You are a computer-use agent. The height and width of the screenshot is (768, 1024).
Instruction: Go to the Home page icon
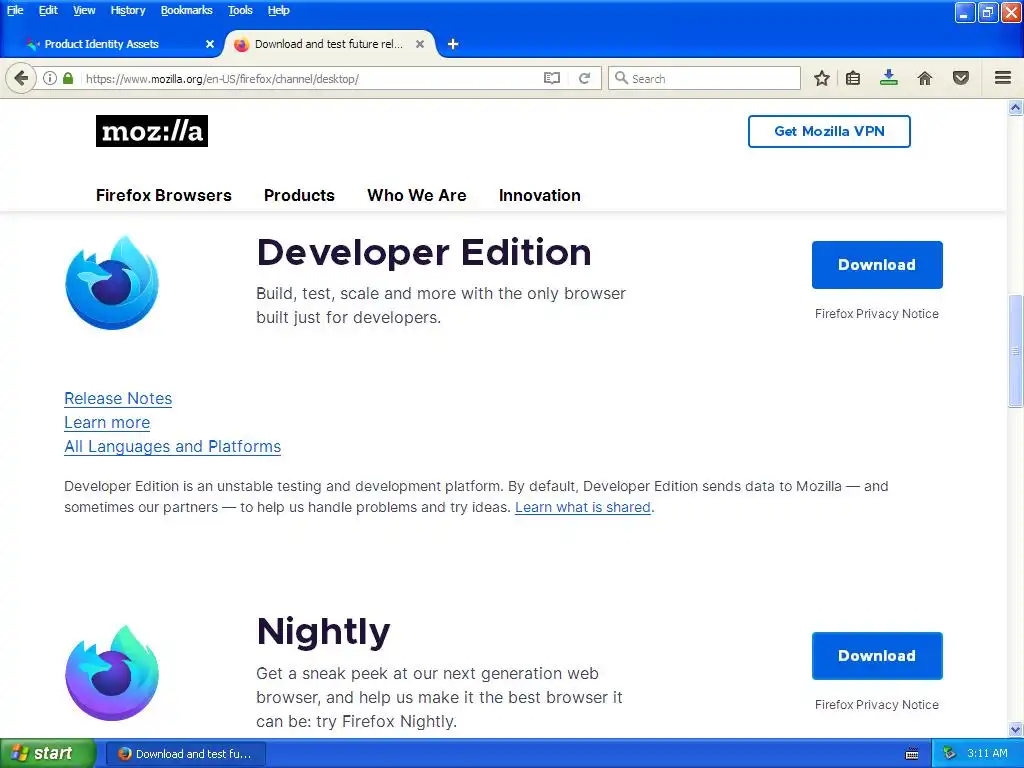coord(925,78)
